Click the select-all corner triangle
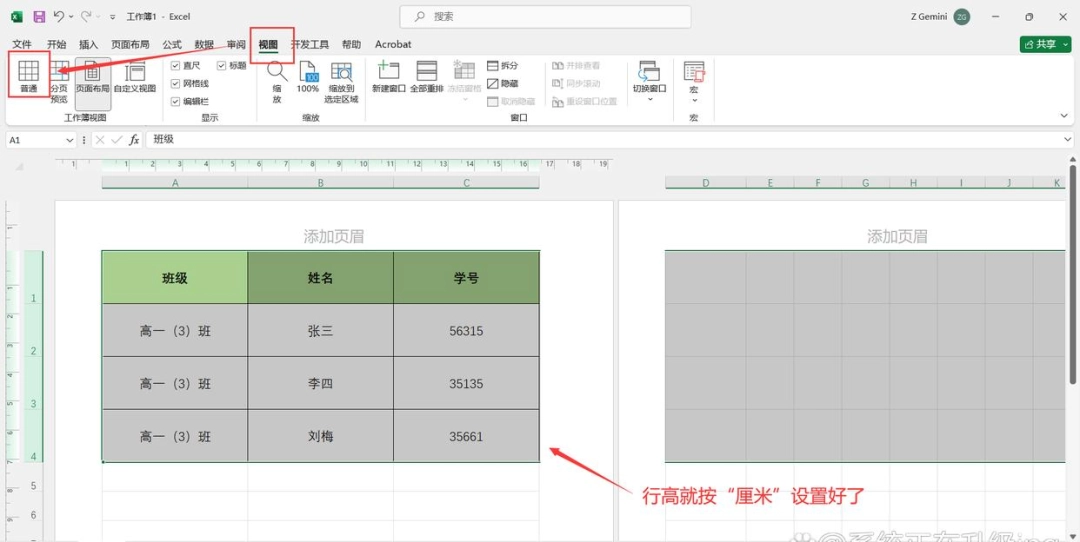1080x542 pixels. (x=19, y=166)
